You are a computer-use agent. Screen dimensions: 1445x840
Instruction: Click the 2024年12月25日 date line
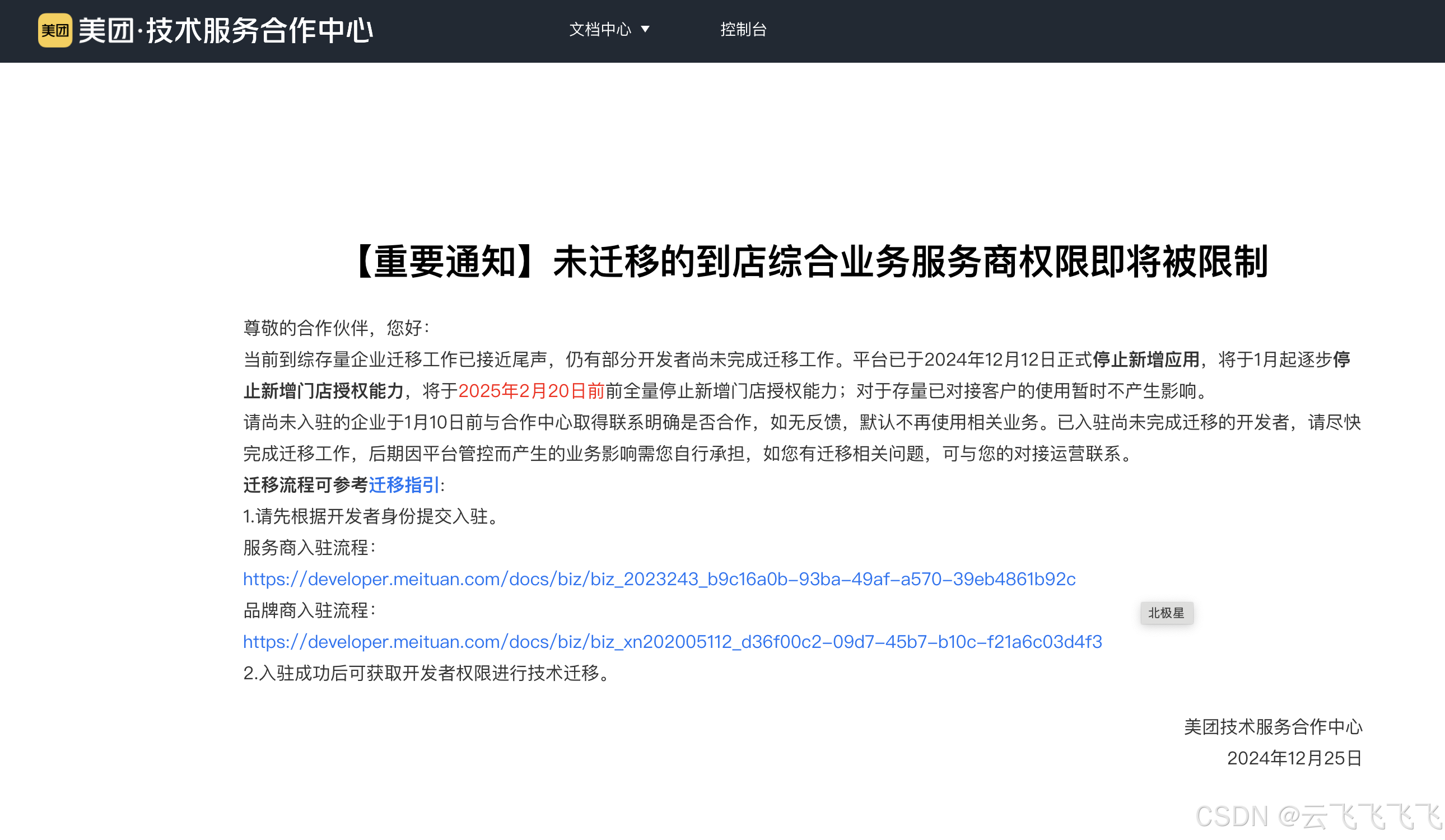[x=1294, y=758]
